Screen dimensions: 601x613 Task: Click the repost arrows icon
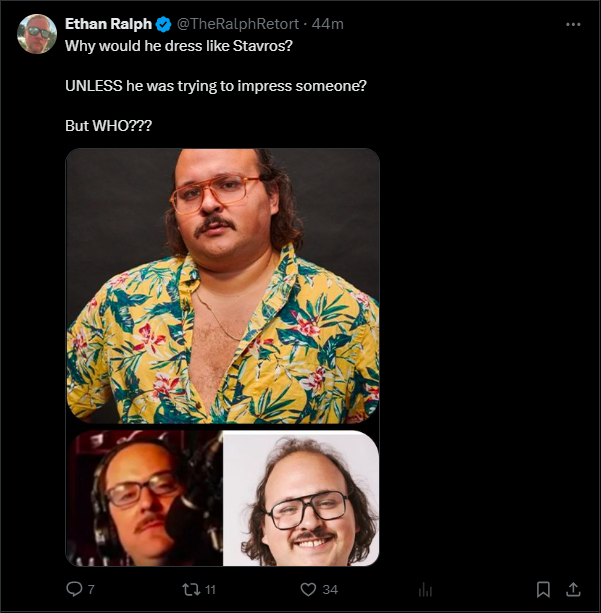tap(188, 589)
